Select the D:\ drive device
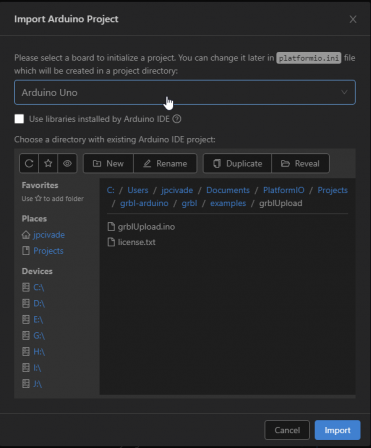 coord(39,303)
